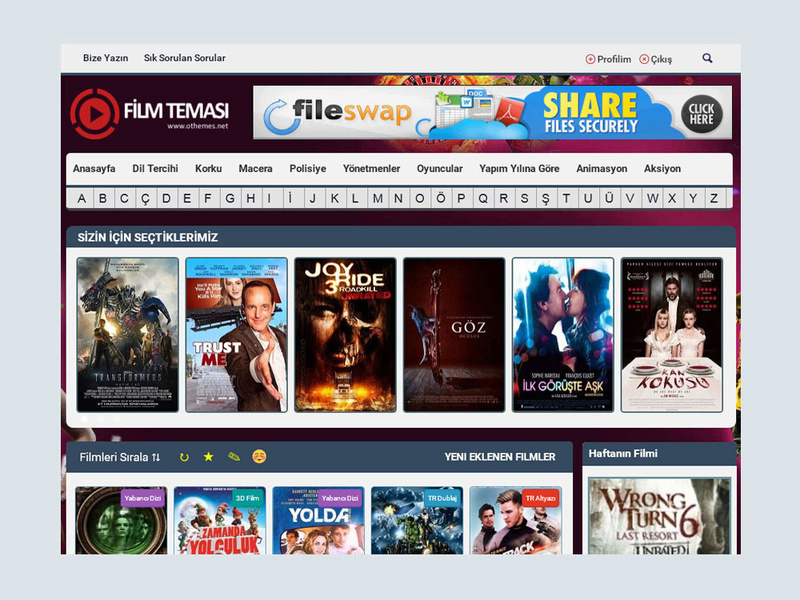Open the Yolda film thumbnail
The height and width of the screenshot is (600, 800).
point(318,520)
